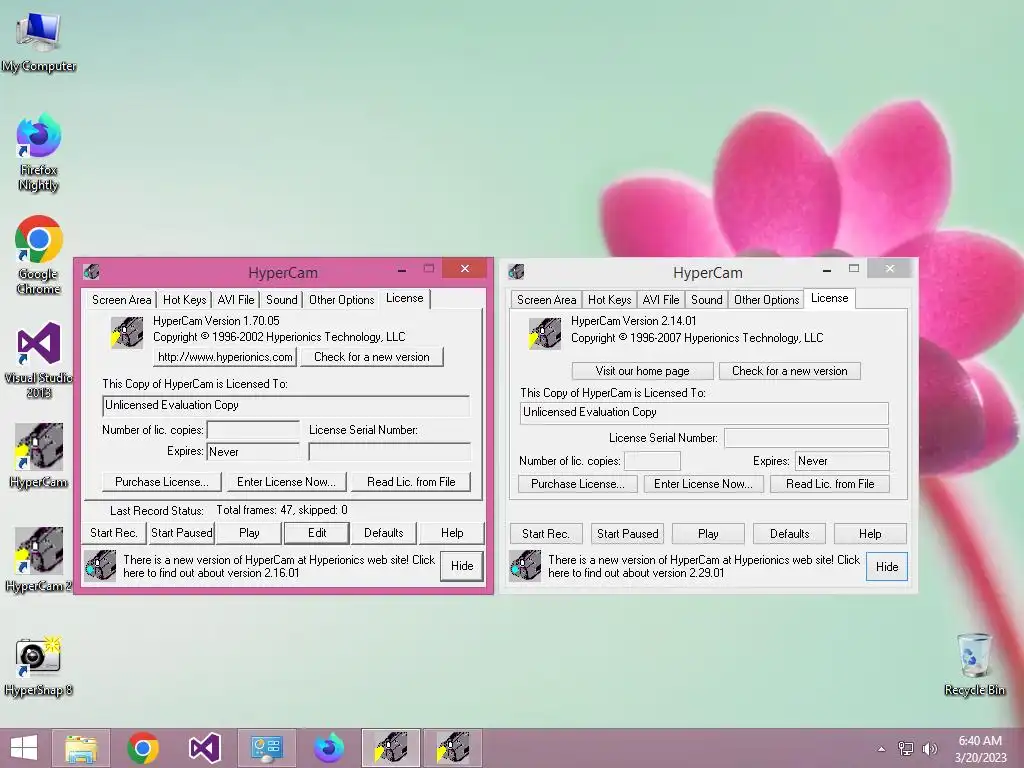Image resolution: width=1024 pixels, height=768 pixels.
Task: Open Firefox Nightly desktop shortcut
Action: (39, 152)
